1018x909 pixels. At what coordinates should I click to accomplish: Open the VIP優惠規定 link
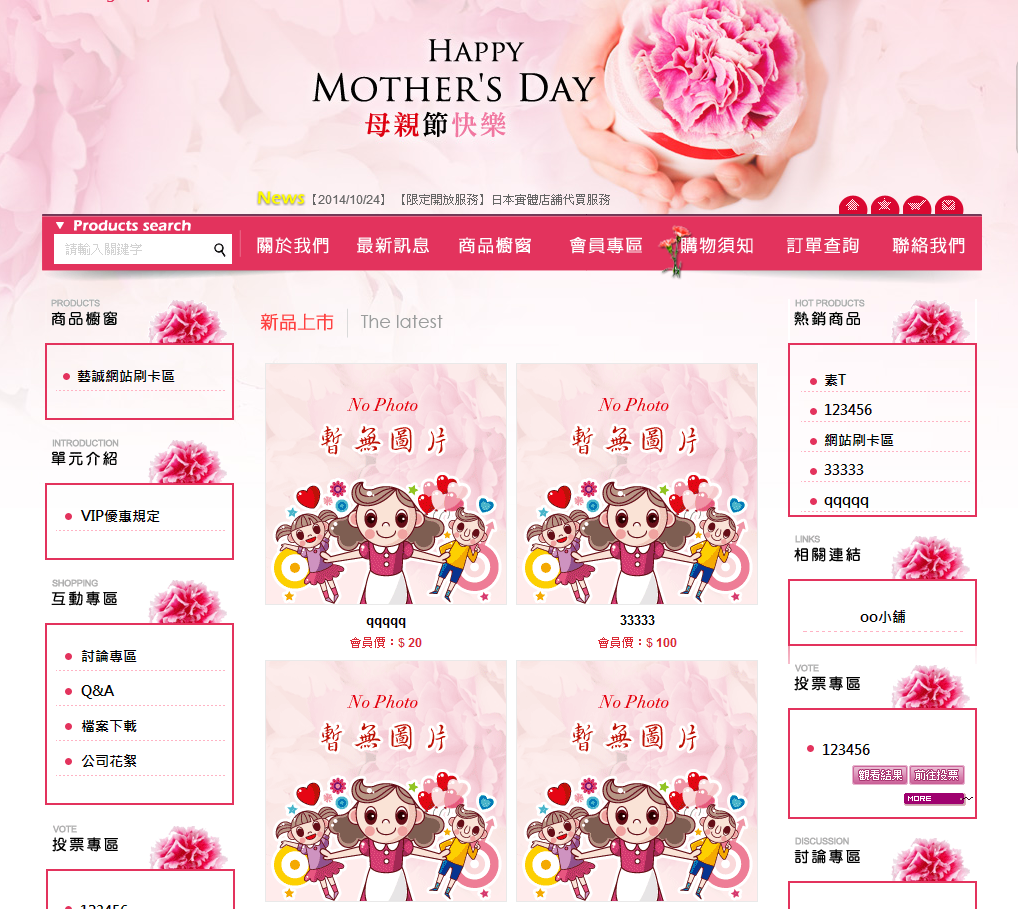[120, 516]
